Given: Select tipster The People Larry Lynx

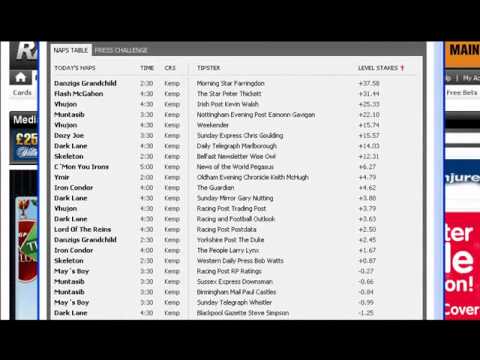Looking at the screenshot, I should click(228, 250).
